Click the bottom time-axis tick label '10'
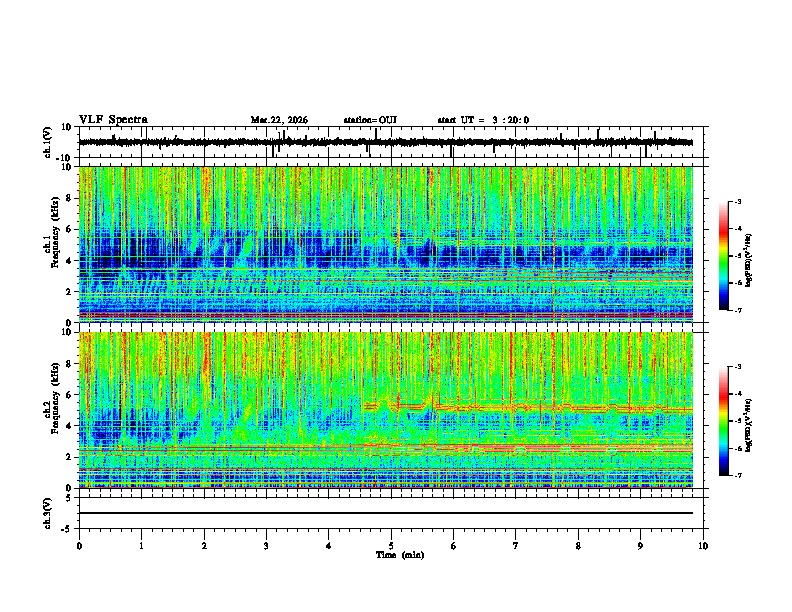The height and width of the screenshot is (612, 792). pyautogui.click(x=703, y=546)
